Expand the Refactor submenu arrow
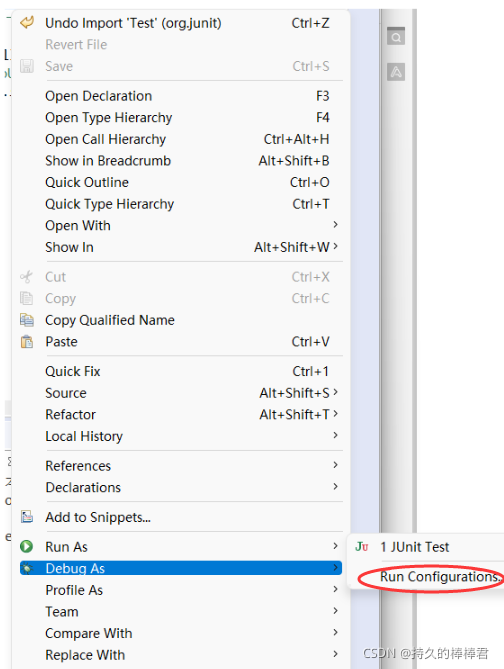Screen dimensions: 504x669 click(x=335, y=413)
